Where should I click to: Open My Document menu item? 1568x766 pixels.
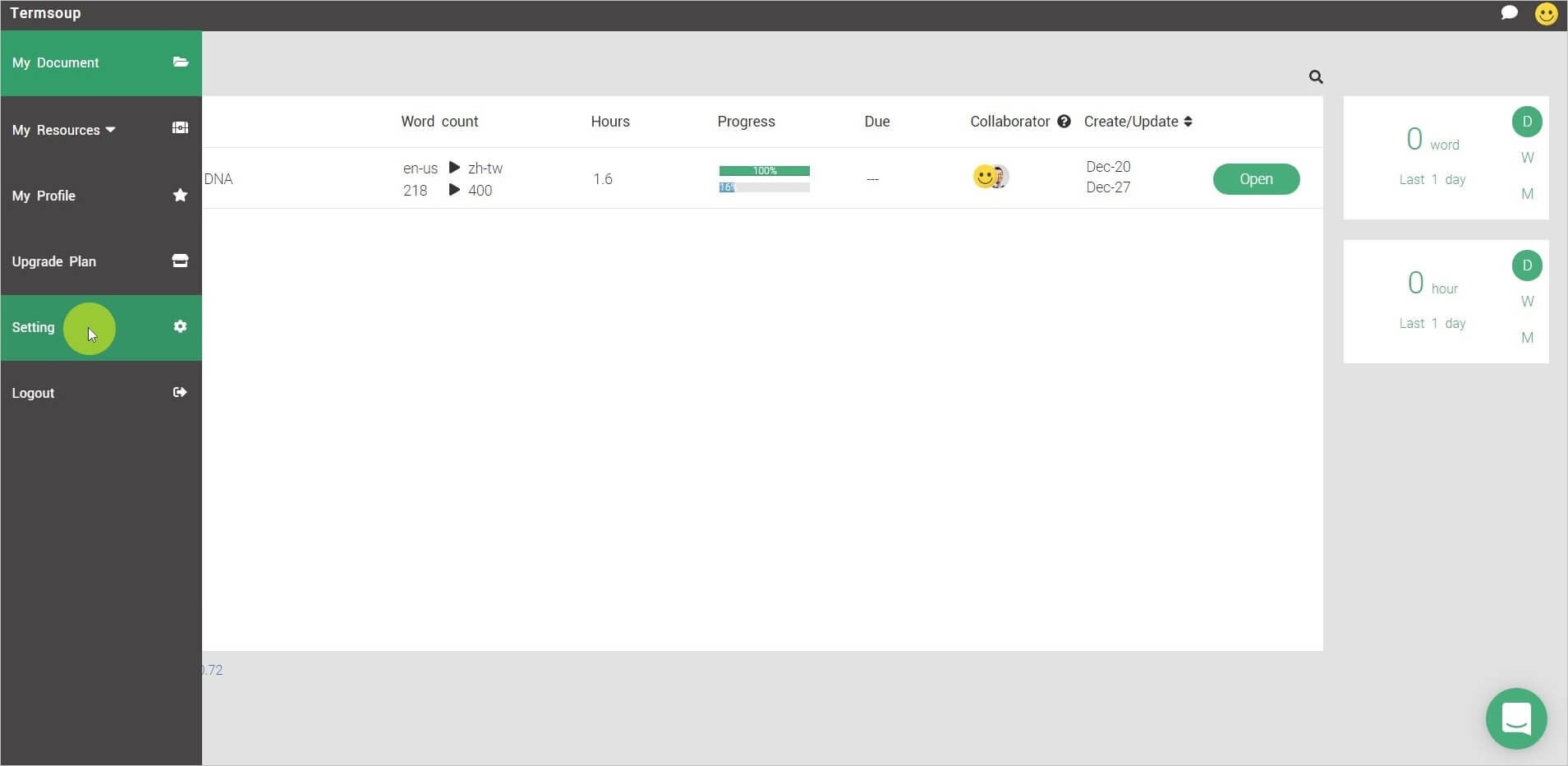101,63
